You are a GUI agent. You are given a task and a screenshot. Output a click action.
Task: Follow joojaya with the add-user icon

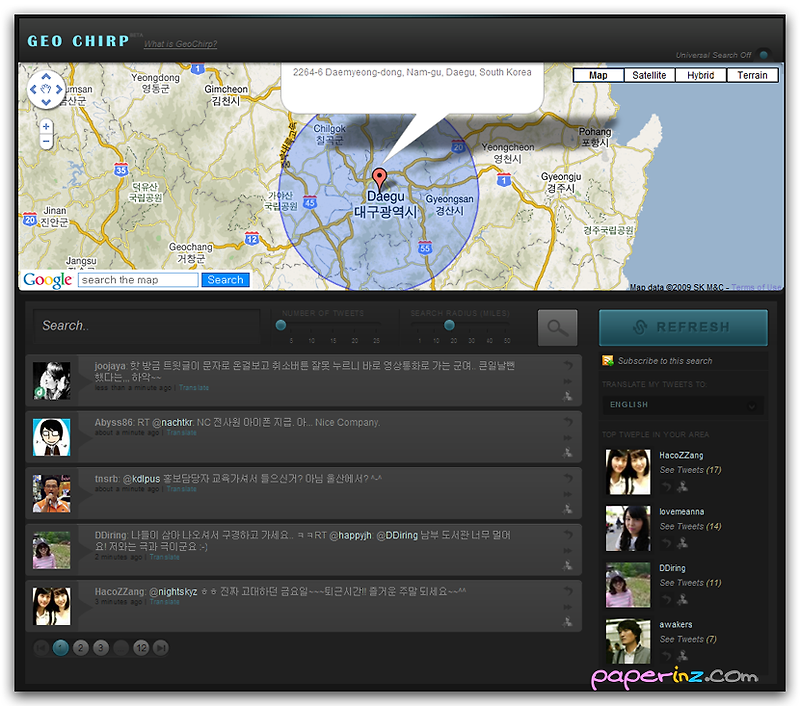click(568, 396)
